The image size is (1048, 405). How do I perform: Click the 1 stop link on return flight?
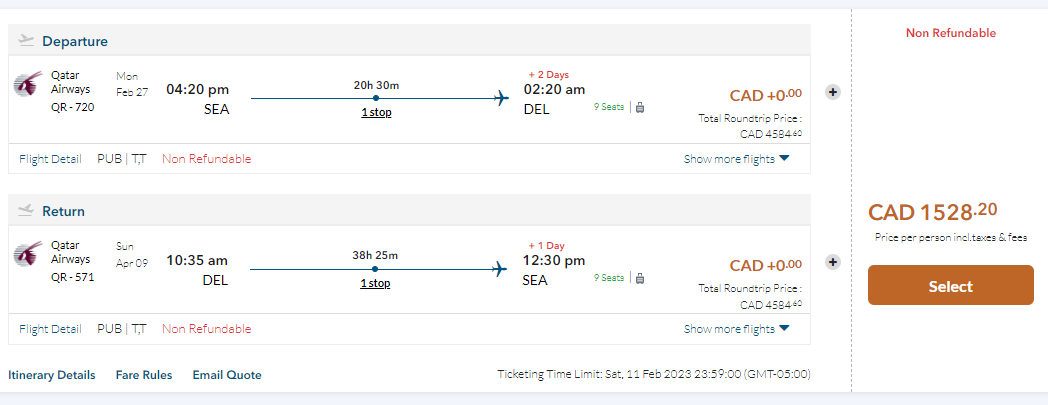click(376, 282)
